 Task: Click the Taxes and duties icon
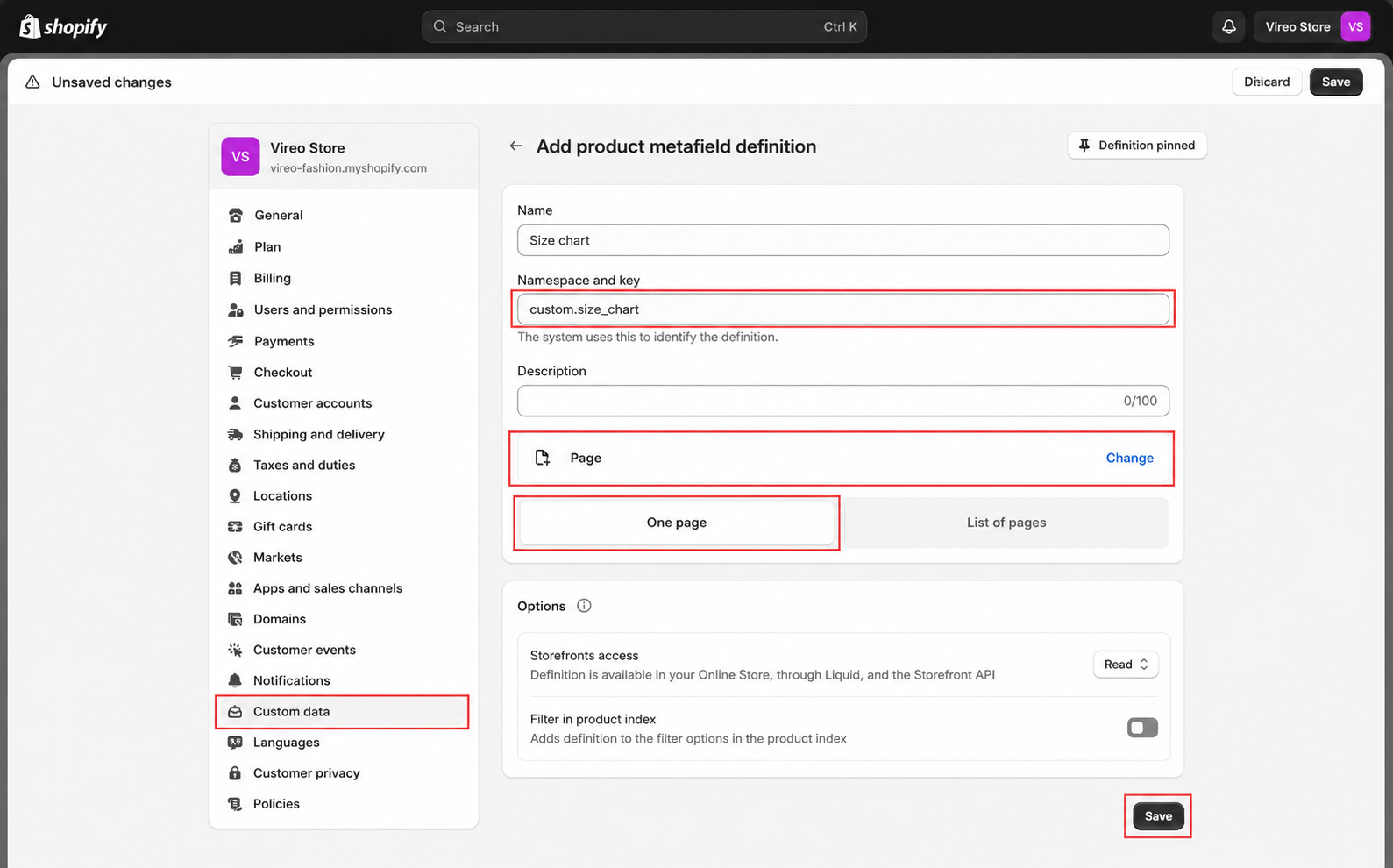click(235, 466)
